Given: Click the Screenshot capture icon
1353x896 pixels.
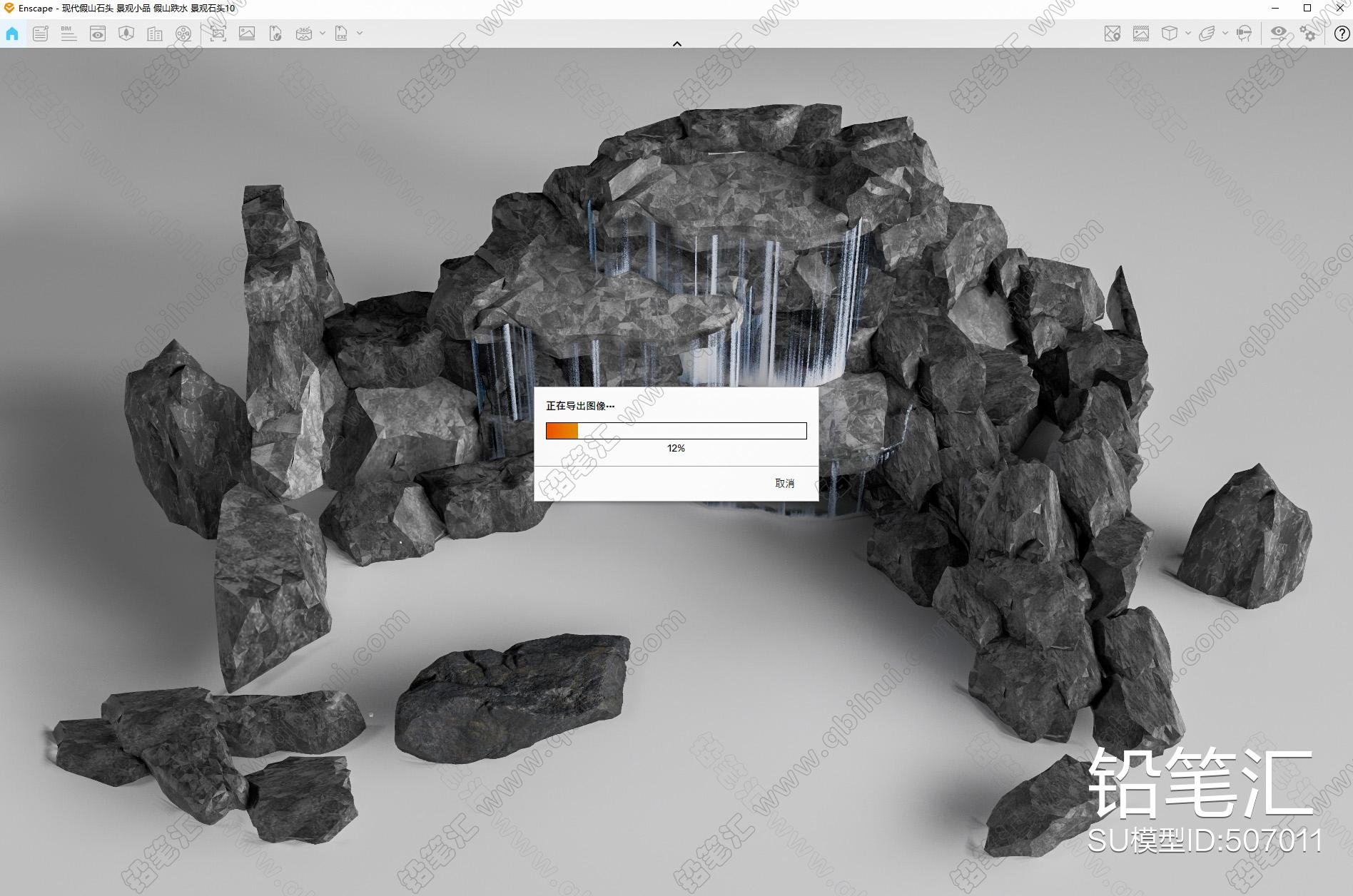Looking at the screenshot, I should click(x=218, y=34).
